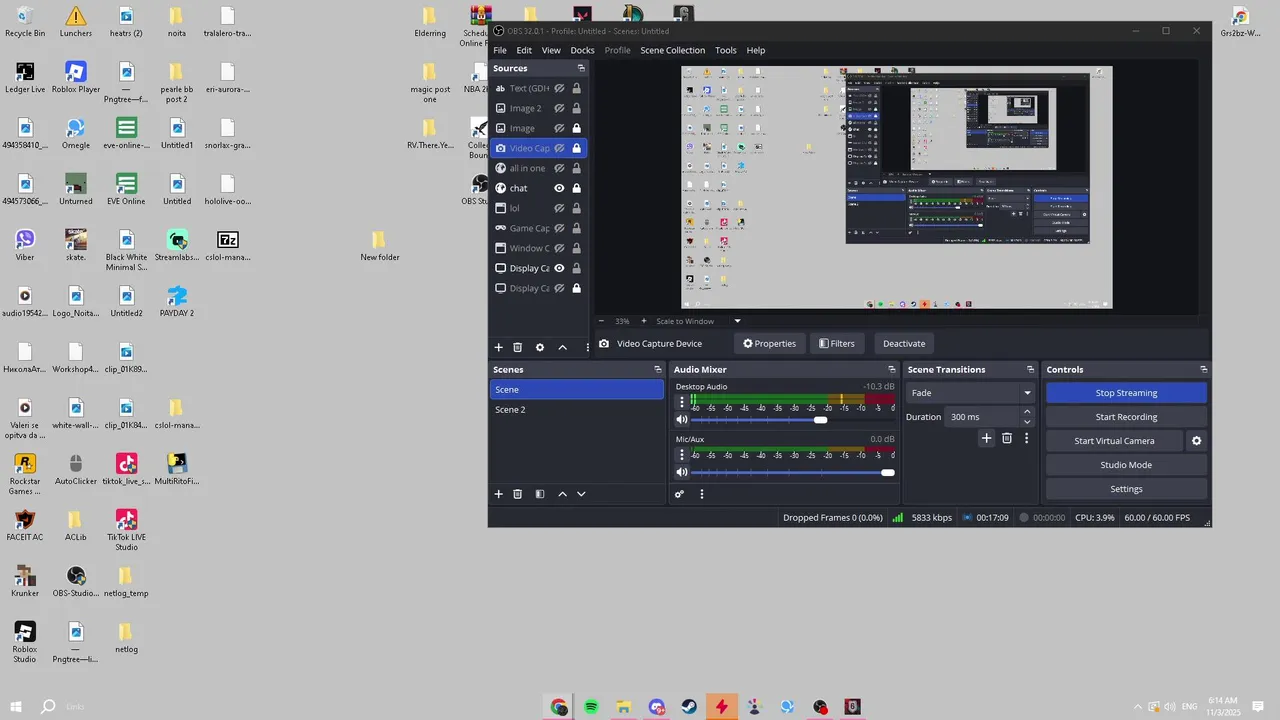This screenshot has width=1280, height=720.
Task: Show hidden system tray icons chevron
Action: pos(1137,707)
